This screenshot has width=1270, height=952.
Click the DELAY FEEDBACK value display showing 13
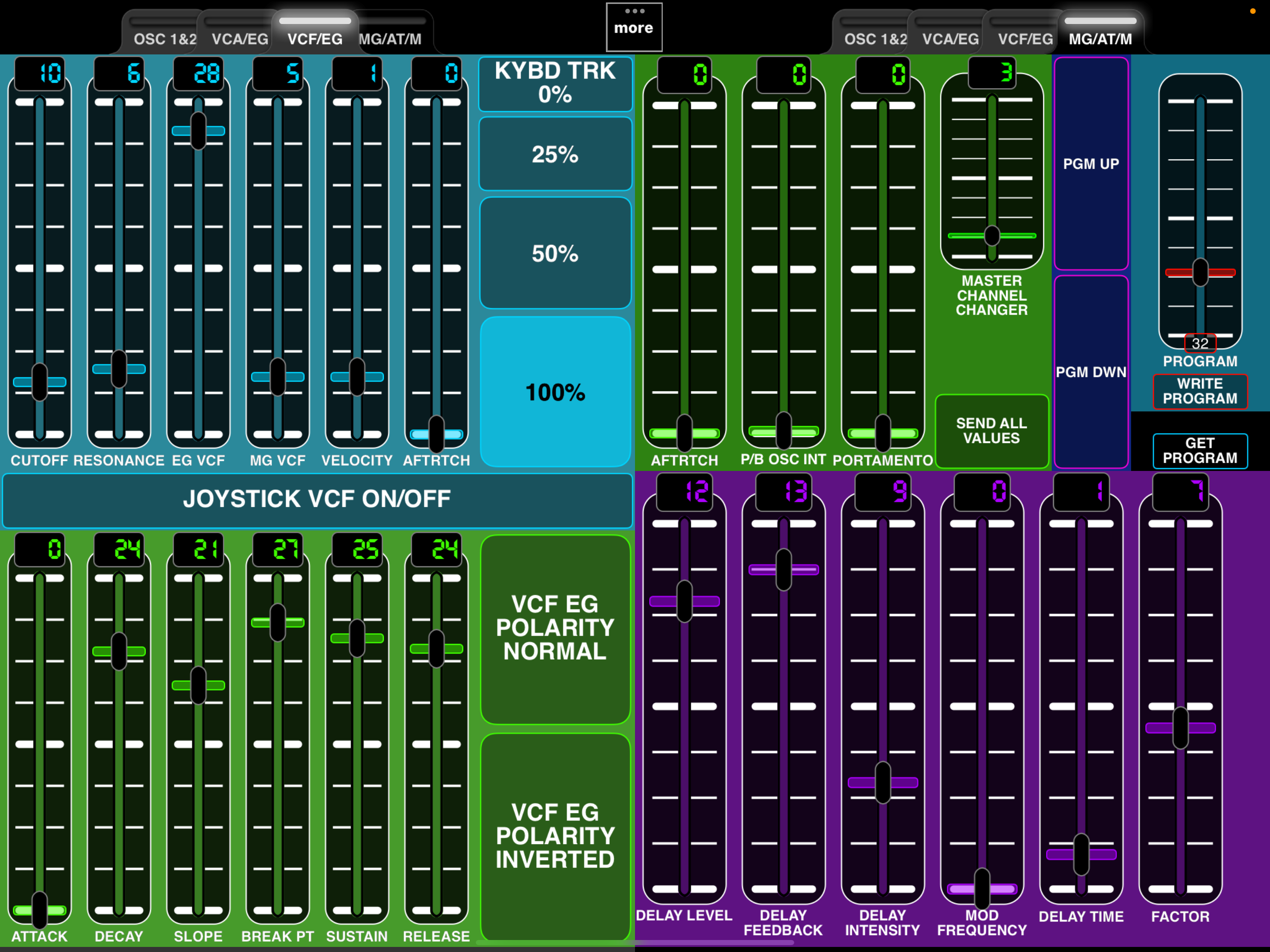(784, 492)
